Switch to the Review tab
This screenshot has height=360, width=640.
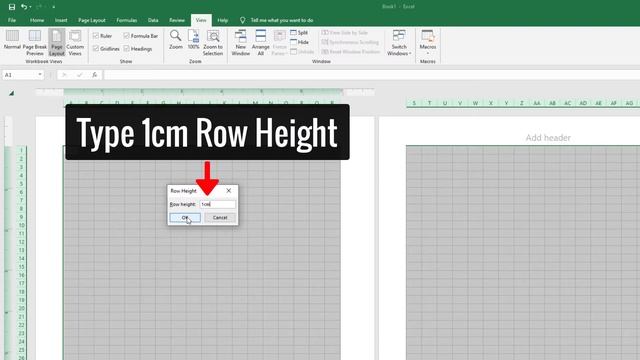point(177,20)
